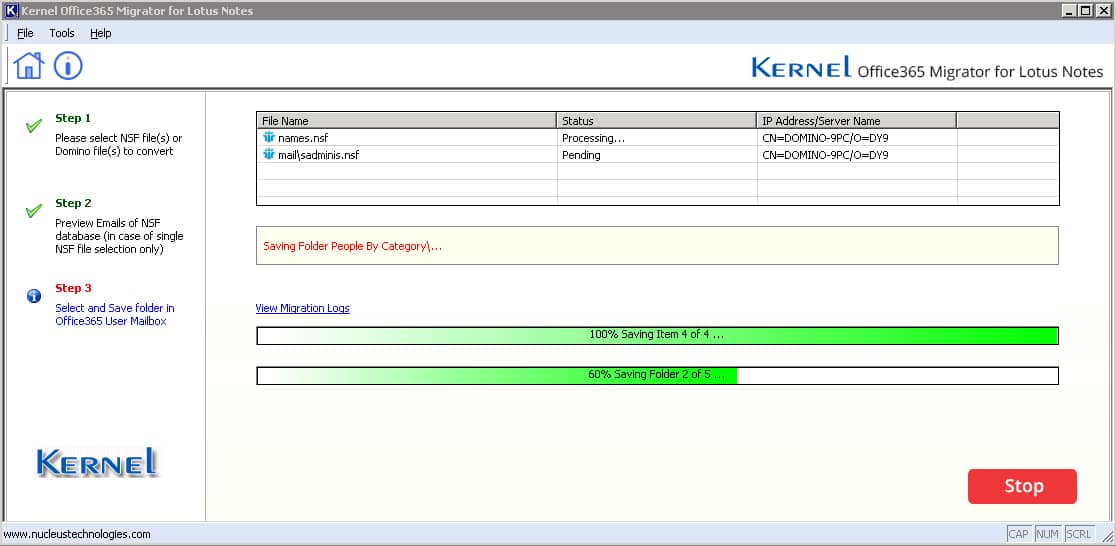Click Select and Save folder step description
This screenshot has width=1116, height=546.
115,315
